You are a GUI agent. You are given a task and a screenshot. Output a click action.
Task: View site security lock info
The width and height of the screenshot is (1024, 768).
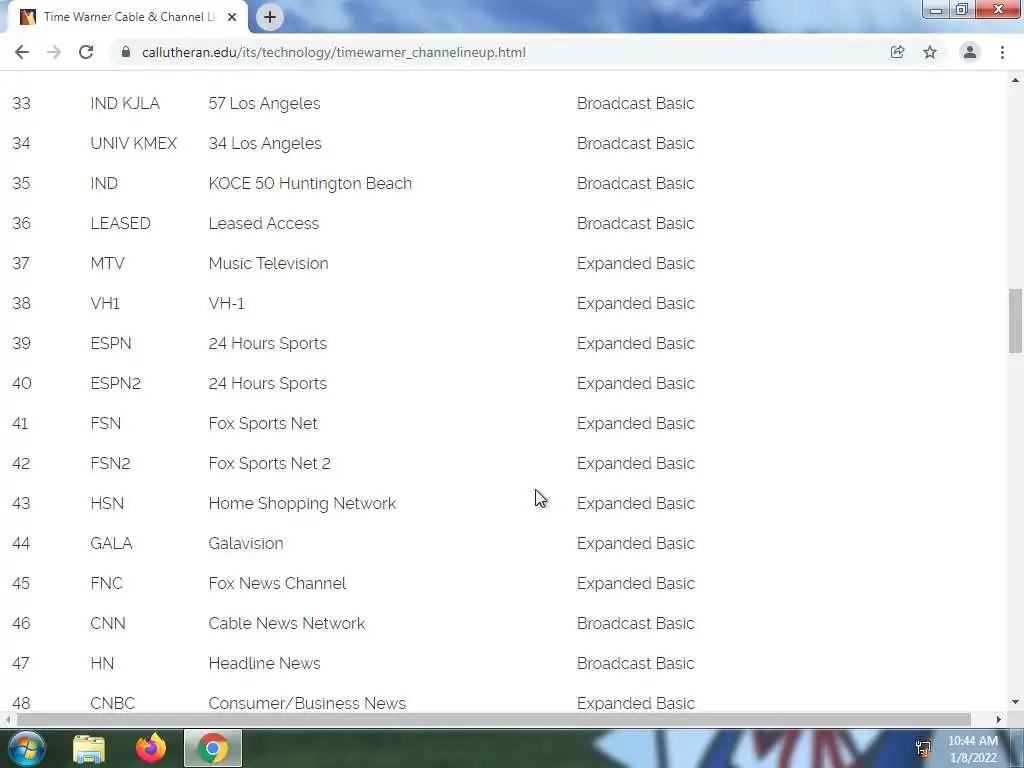pyautogui.click(x=126, y=52)
